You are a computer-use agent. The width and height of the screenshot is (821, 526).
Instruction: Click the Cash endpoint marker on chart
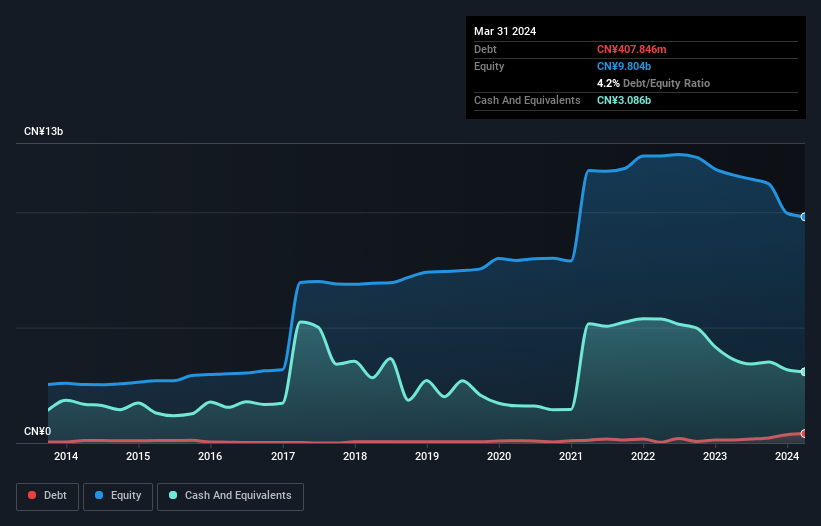(x=804, y=372)
